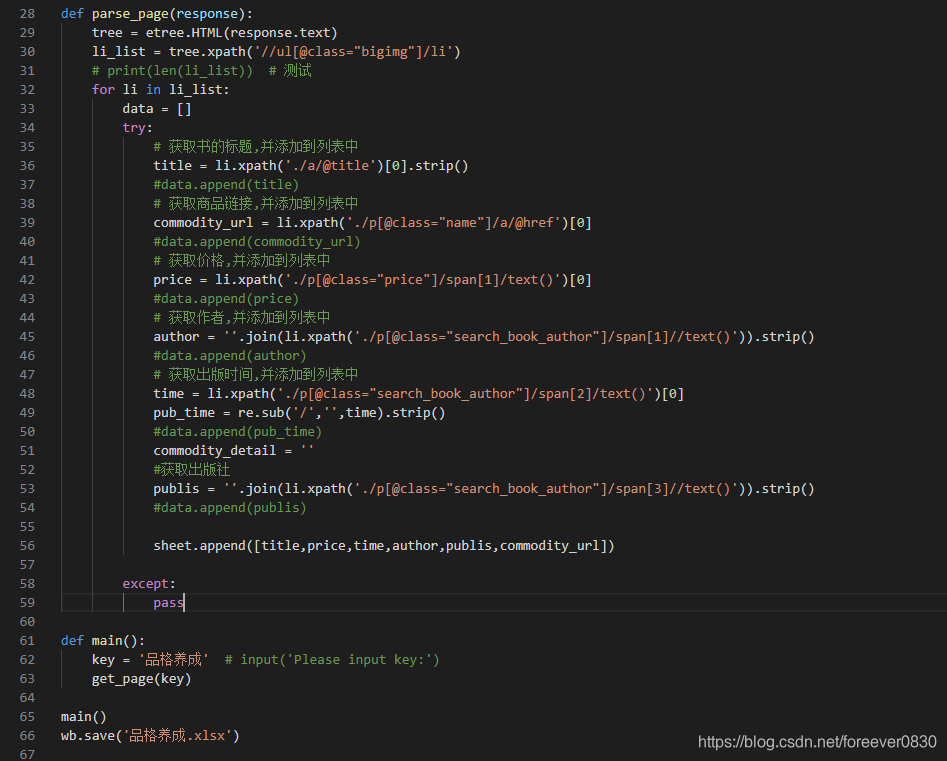Click the 'pass' statement on line 59

click(169, 603)
